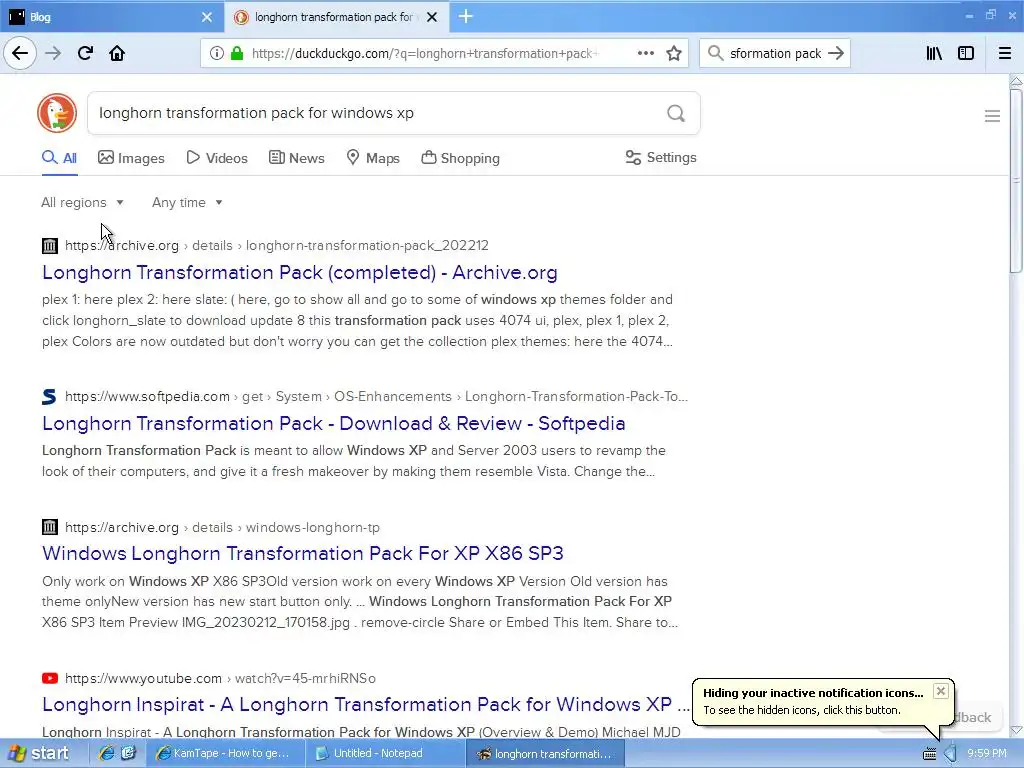
Task: Show site information icon in address bar
Action: click(x=217, y=54)
